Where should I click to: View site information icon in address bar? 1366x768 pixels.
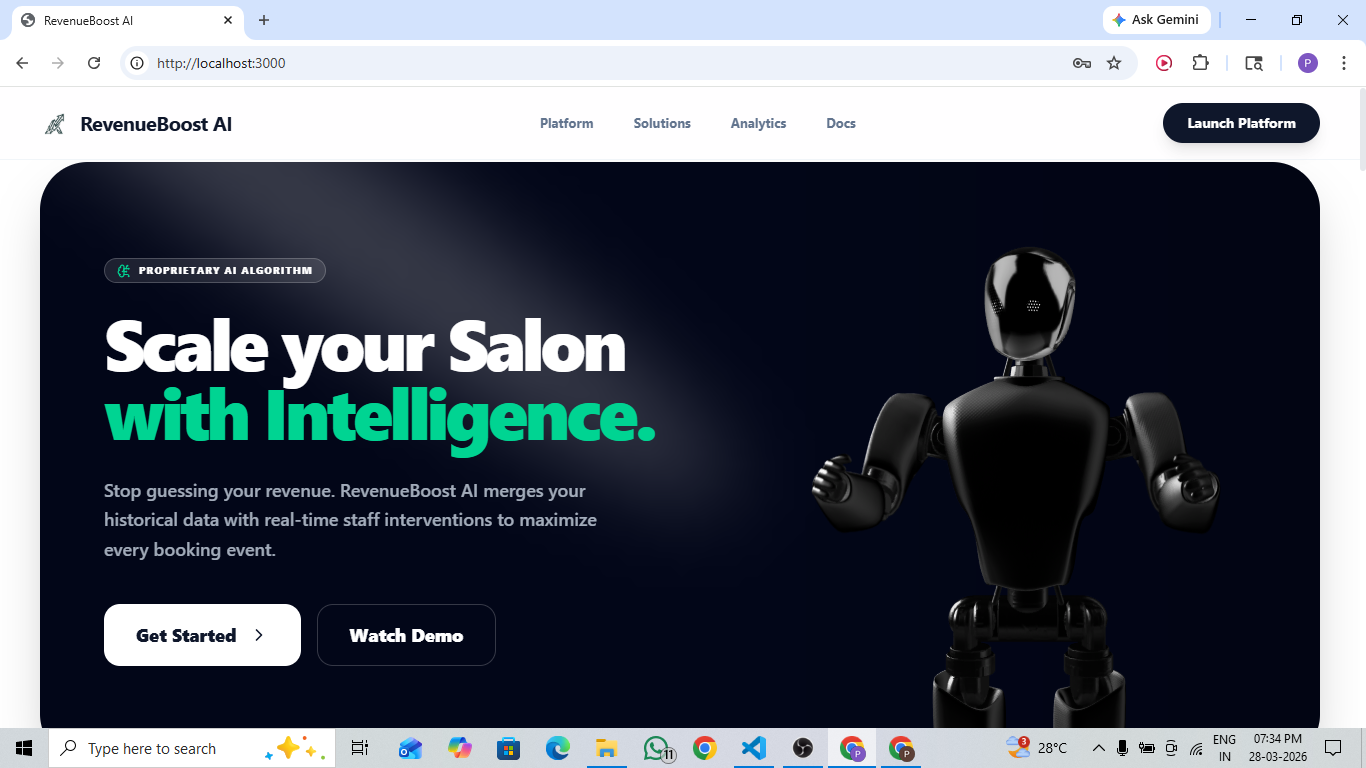138,63
